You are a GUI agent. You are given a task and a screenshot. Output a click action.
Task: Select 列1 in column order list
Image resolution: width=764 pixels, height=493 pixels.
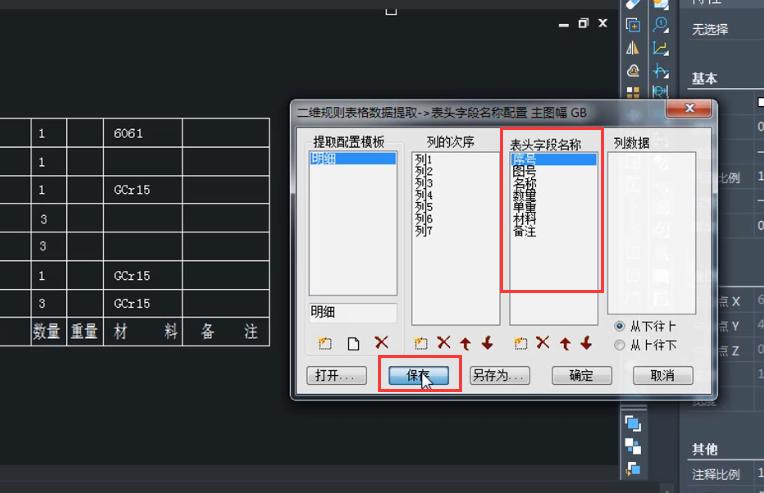(x=423, y=159)
